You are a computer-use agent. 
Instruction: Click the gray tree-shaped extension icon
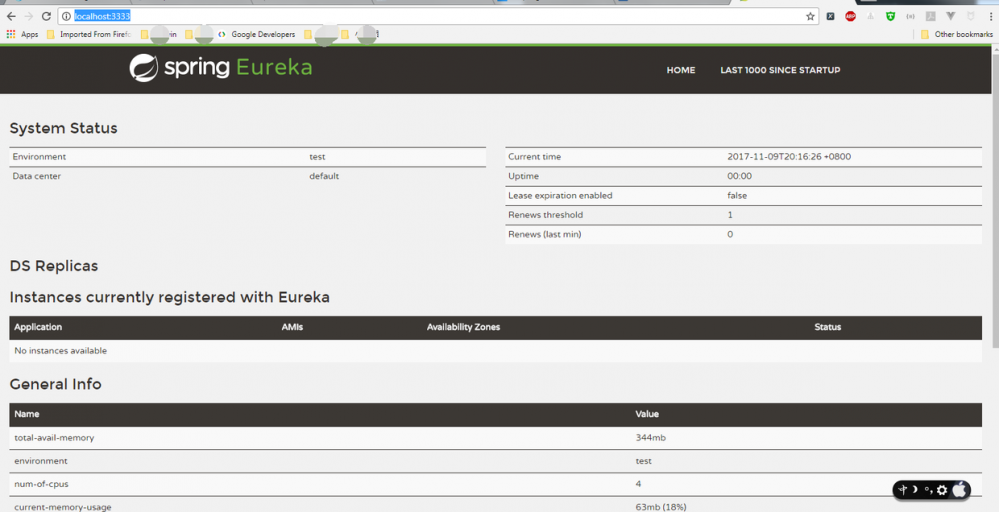coord(870,16)
